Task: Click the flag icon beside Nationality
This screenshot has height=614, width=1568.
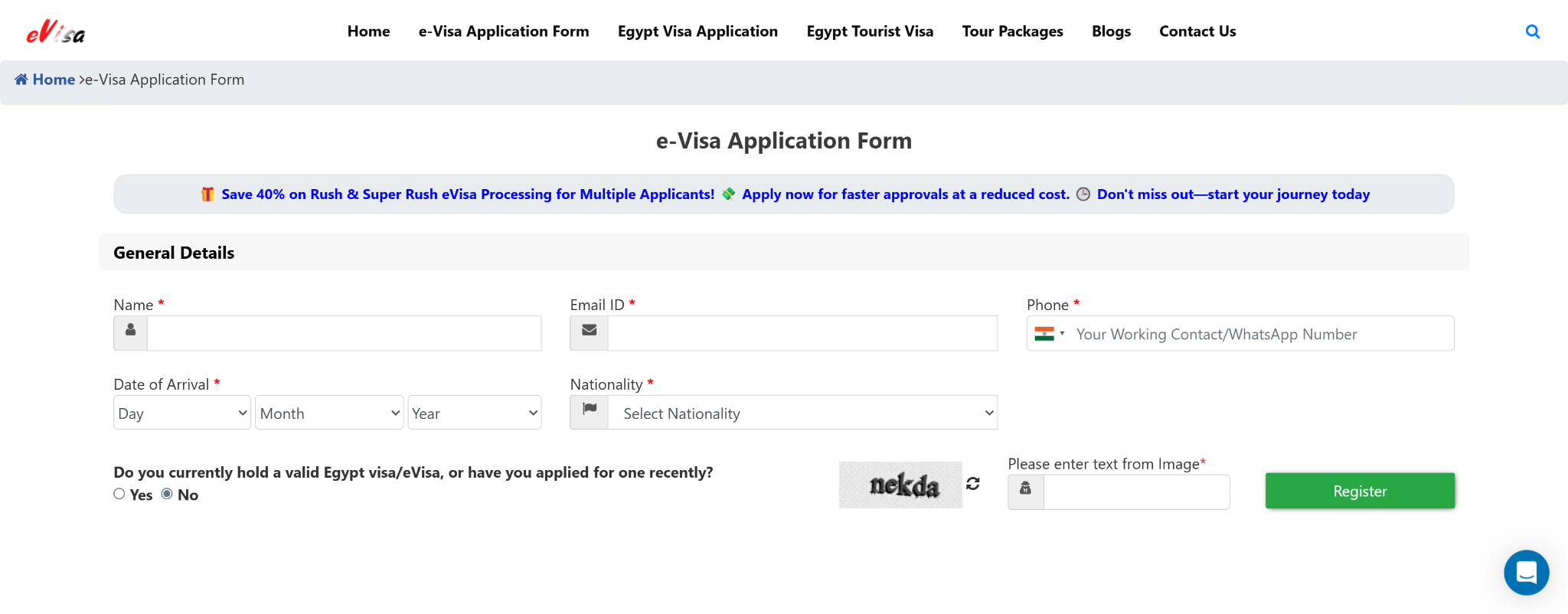Action: (589, 412)
